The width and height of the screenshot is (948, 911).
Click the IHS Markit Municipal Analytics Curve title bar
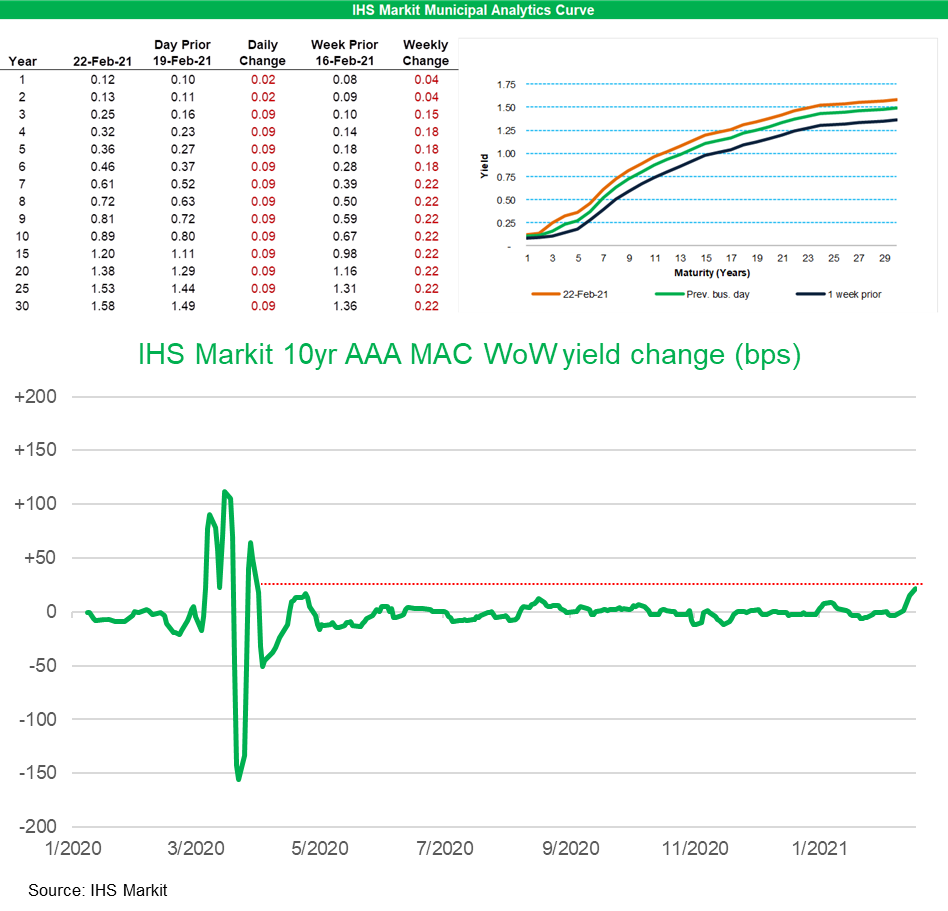tap(474, 10)
